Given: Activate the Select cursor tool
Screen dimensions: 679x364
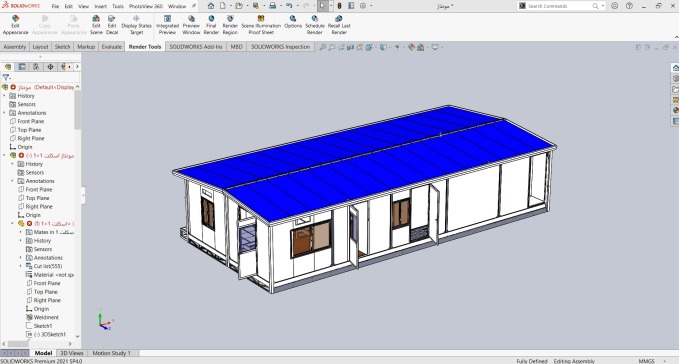Looking at the screenshot, I should pos(323,6).
